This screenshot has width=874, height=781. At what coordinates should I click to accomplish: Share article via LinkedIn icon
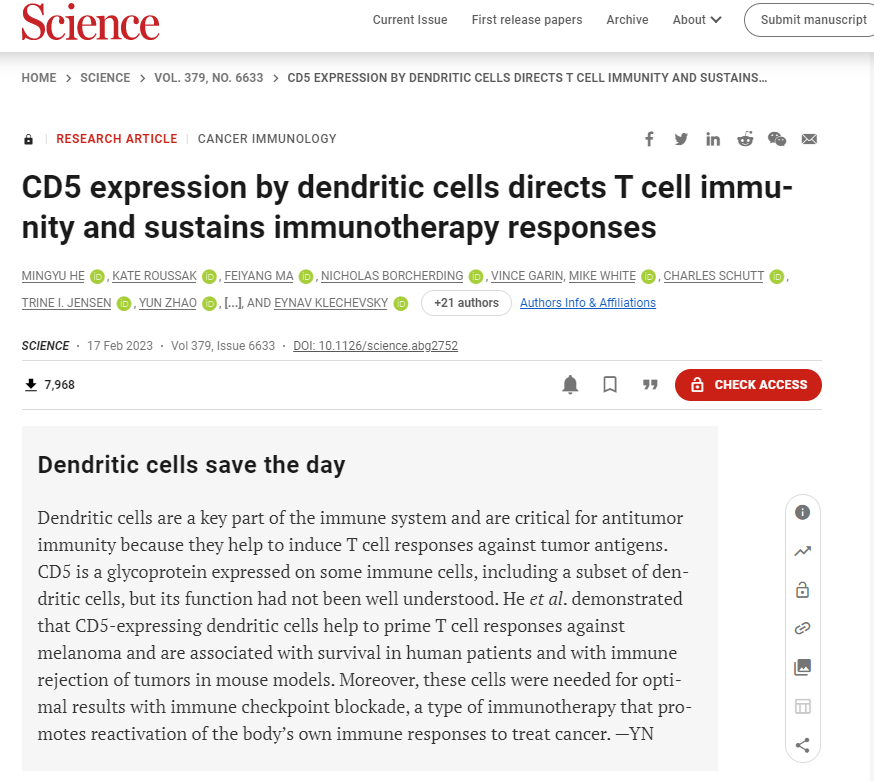tap(713, 139)
